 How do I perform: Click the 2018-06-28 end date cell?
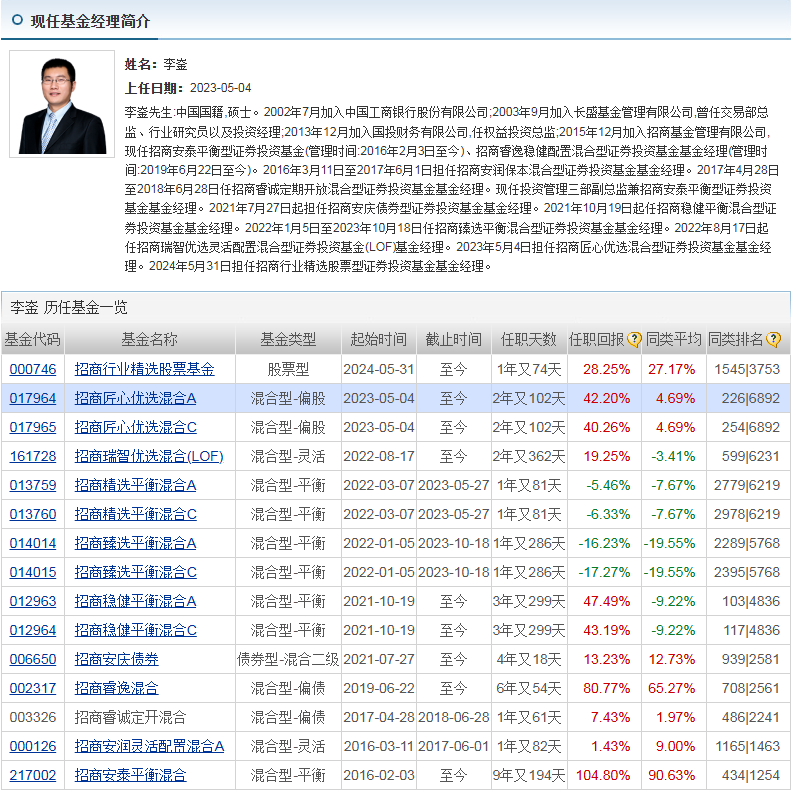pos(454,718)
